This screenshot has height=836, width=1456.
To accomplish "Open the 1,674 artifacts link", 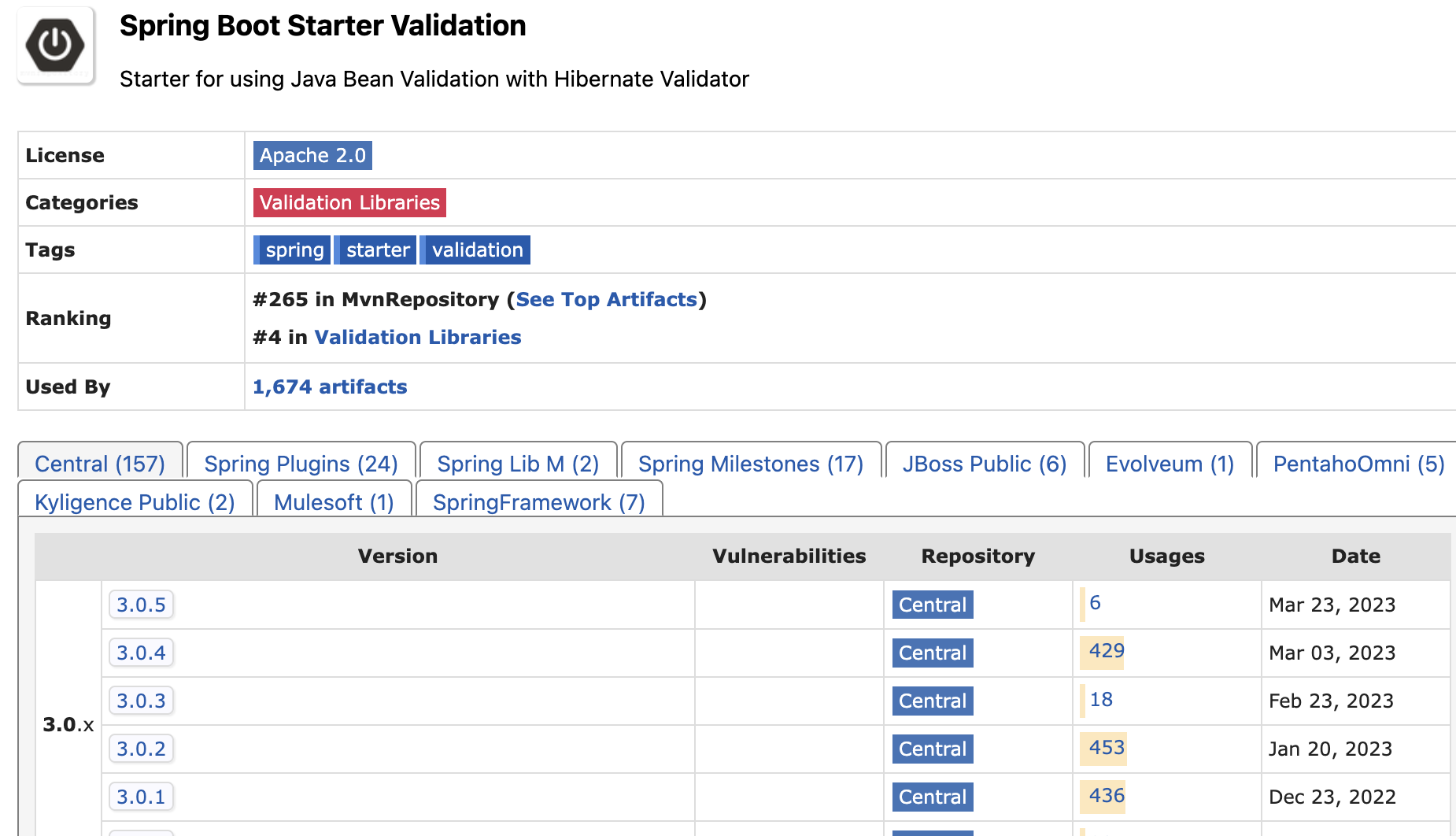I will pyautogui.click(x=330, y=387).
